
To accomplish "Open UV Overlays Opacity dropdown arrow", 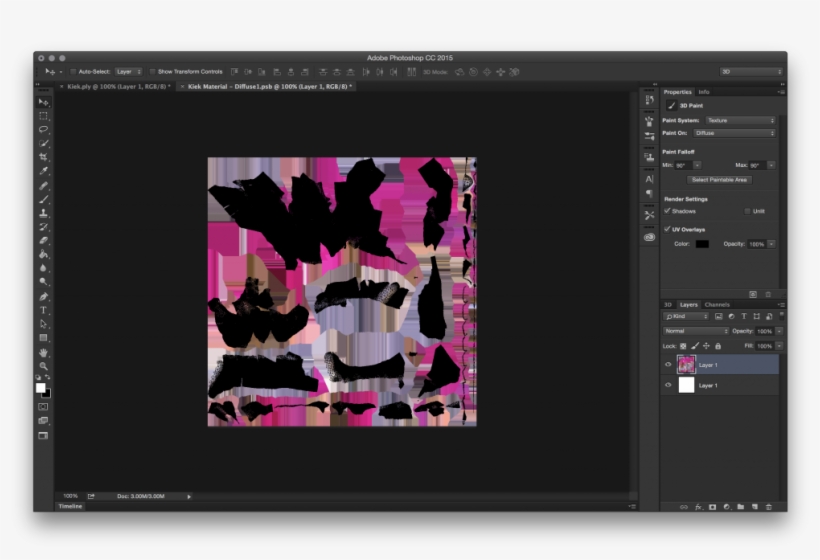I will (771, 244).
